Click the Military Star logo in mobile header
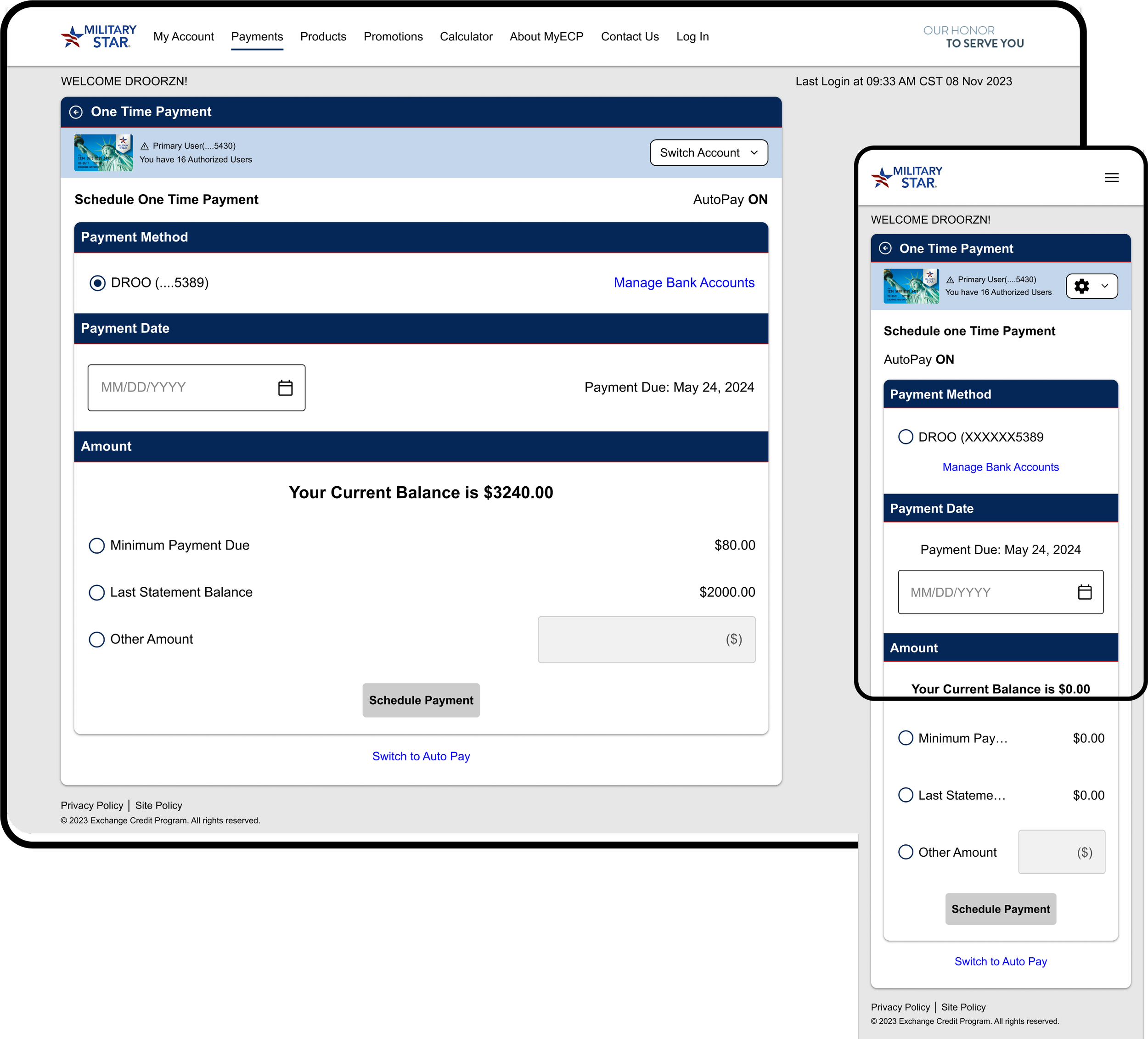The width and height of the screenshot is (1148, 1039). coord(906,178)
